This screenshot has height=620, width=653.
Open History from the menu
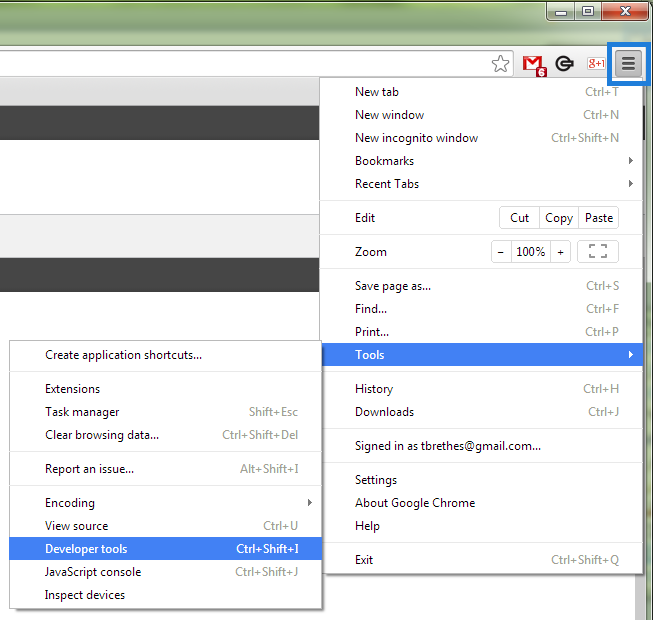[481, 388]
